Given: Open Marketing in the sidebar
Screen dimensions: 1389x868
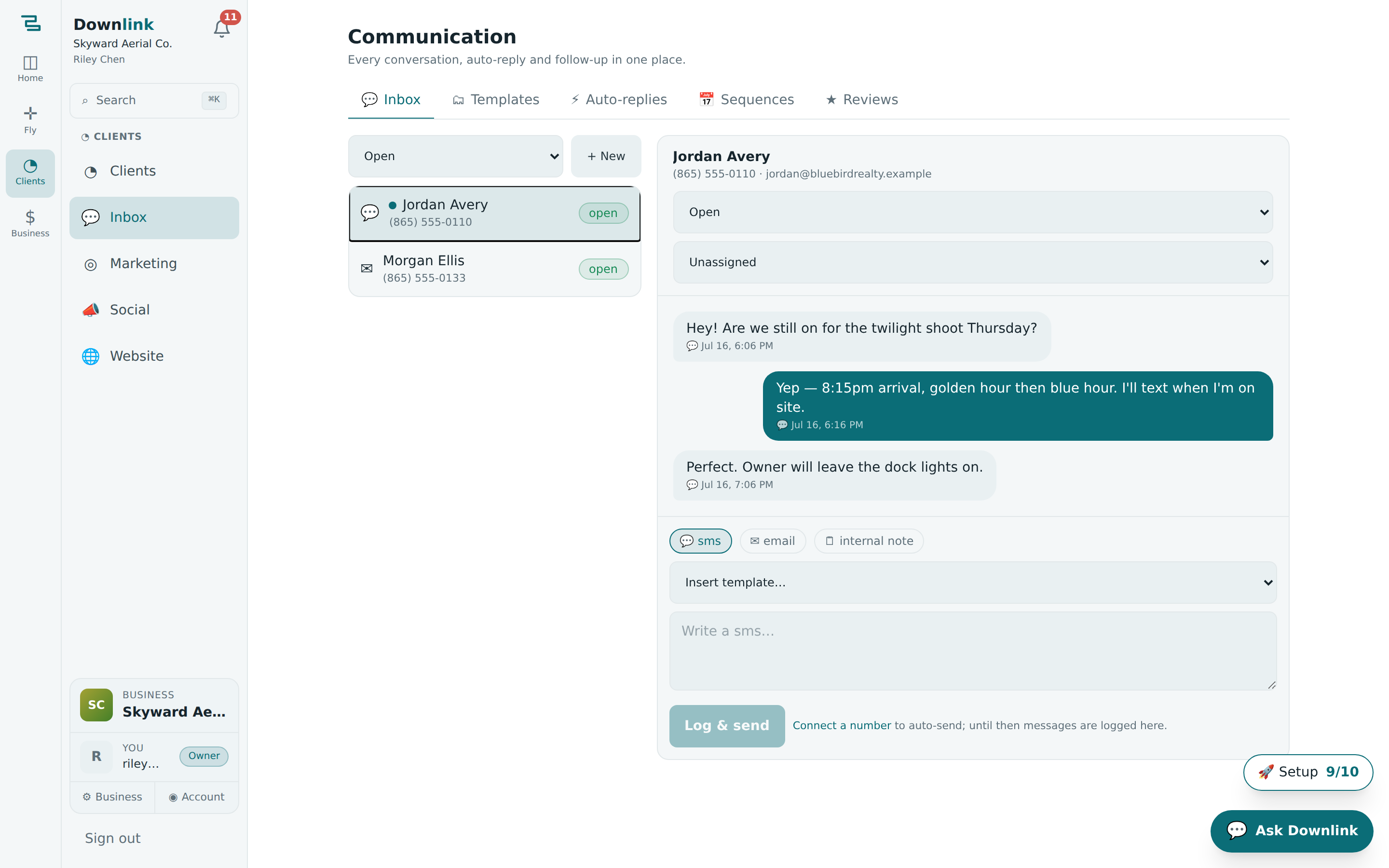Looking at the screenshot, I should pyautogui.click(x=154, y=263).
